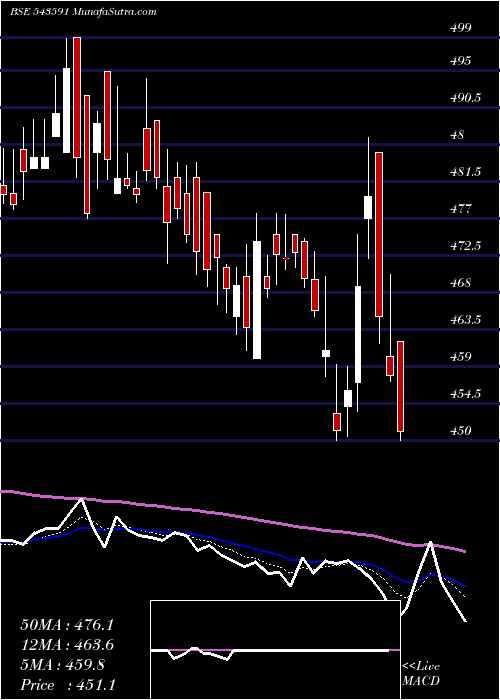Click the peak of the white indicator line on the right

tap(430, 543)
